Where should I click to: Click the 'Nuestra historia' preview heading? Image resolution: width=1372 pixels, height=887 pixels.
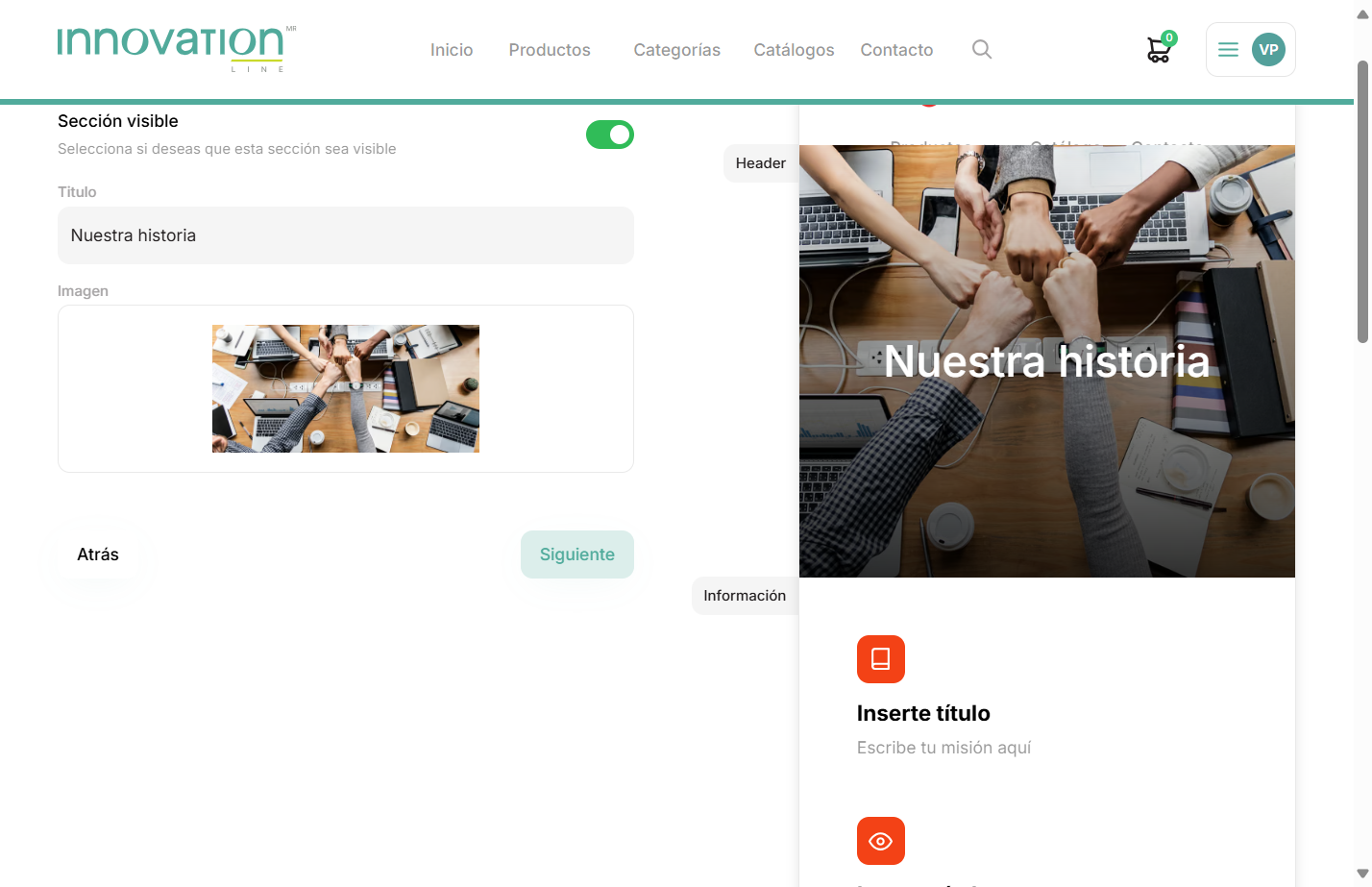point(1047,361)
